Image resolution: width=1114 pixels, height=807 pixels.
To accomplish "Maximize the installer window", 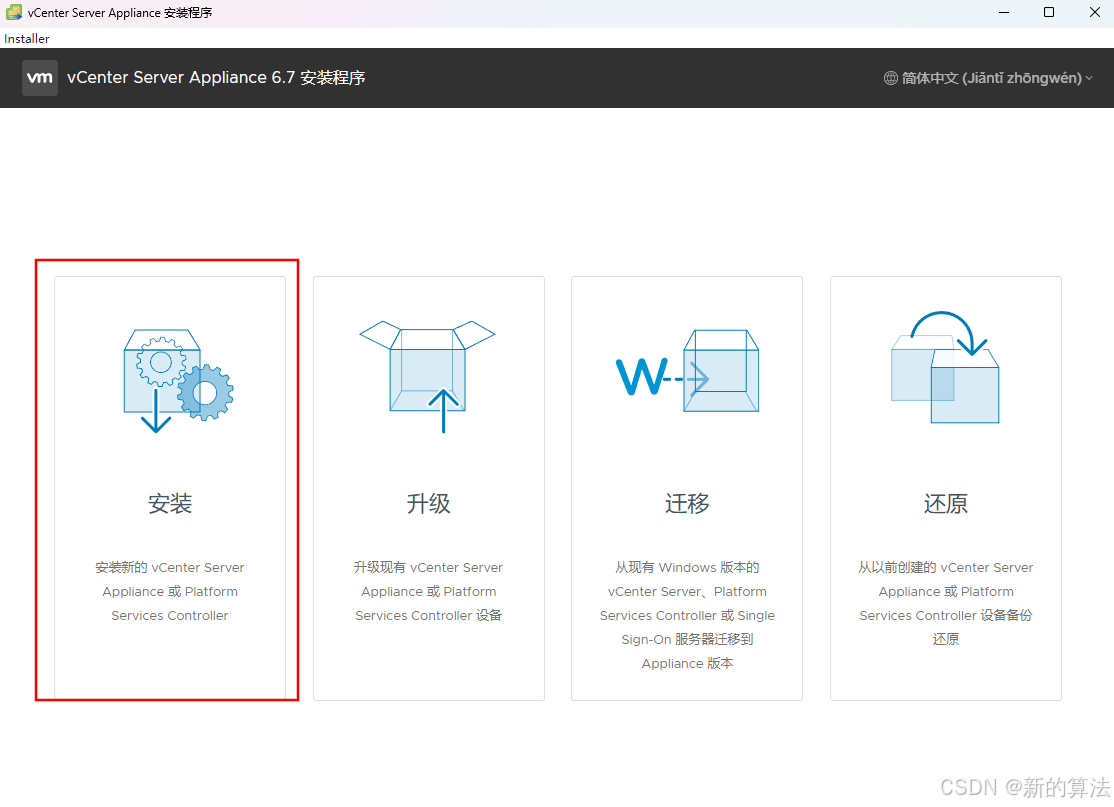I will coord(1049,12).
